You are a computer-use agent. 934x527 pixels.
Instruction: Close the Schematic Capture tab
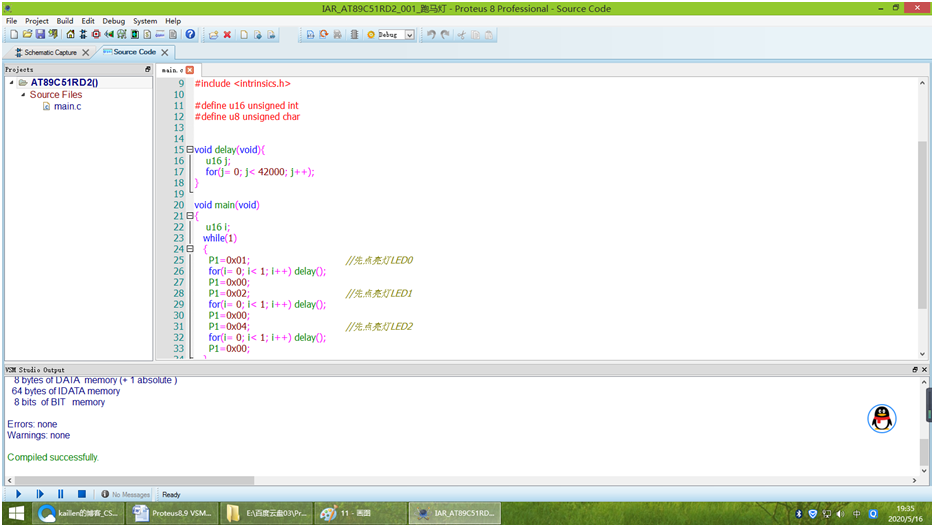pyautogui.click(x=86, y=52)
